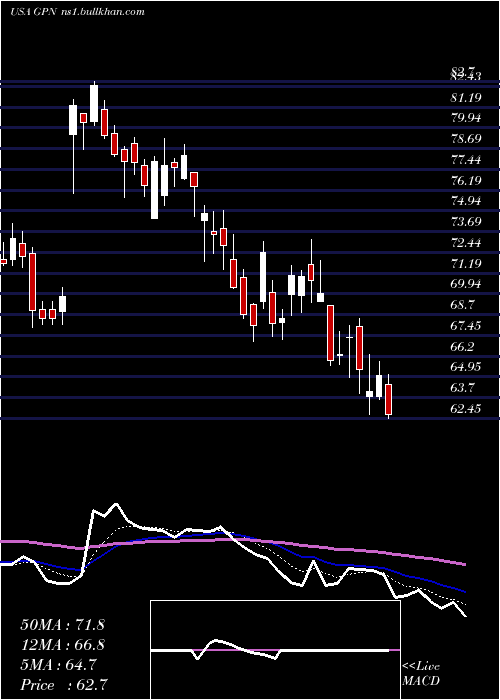Click the 67.45 price axis label
This screenshot has width=500, height=700.
pyautogui.click(x=466, y=326)
